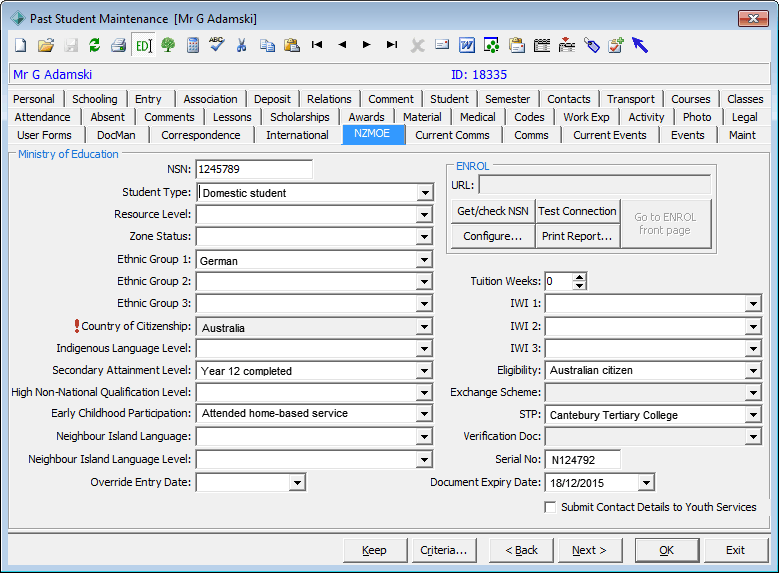Open Override Entry Date dropdown

(297, 483)
